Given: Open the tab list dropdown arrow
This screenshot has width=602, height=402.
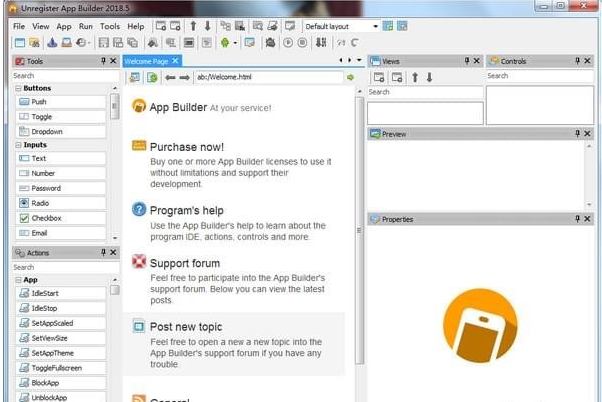Looking at the screenshot, I should (x=359, y=60).
